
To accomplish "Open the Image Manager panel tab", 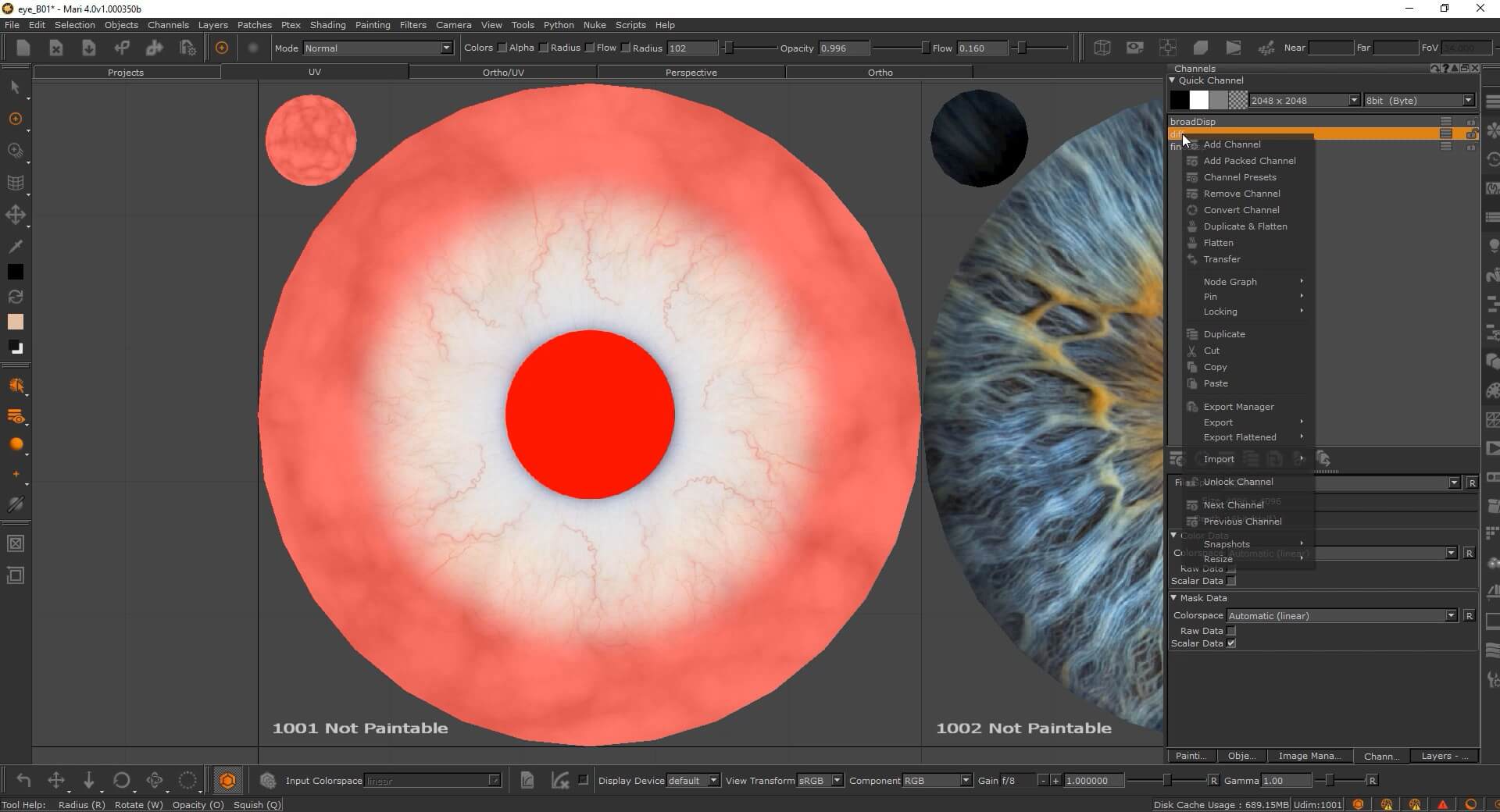I will (x=1310, y=756).
